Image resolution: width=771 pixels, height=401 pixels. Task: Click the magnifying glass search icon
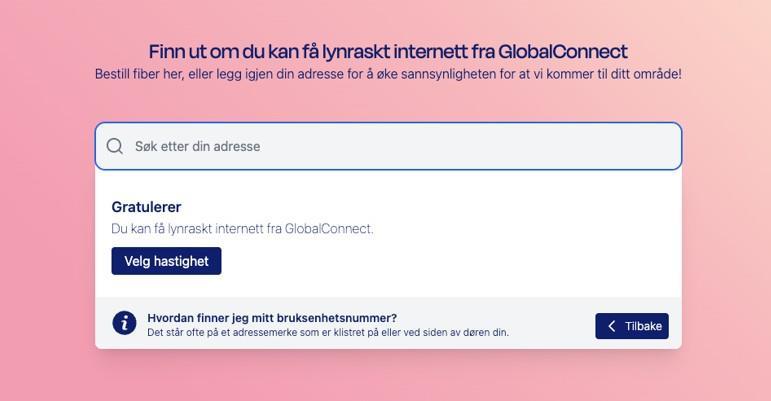point(115,146)
